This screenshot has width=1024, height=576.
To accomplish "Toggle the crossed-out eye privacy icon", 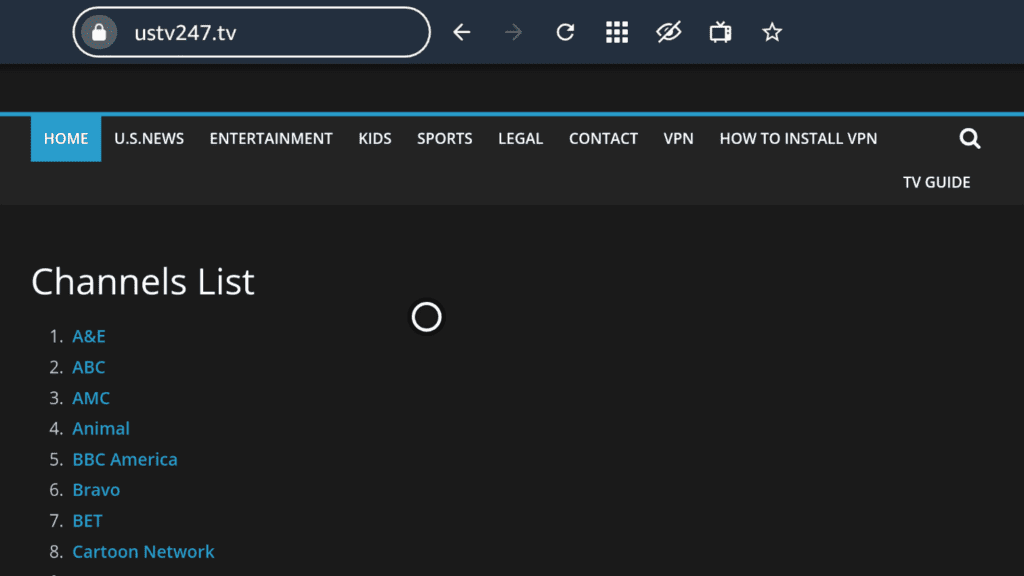I will [668, 32].
